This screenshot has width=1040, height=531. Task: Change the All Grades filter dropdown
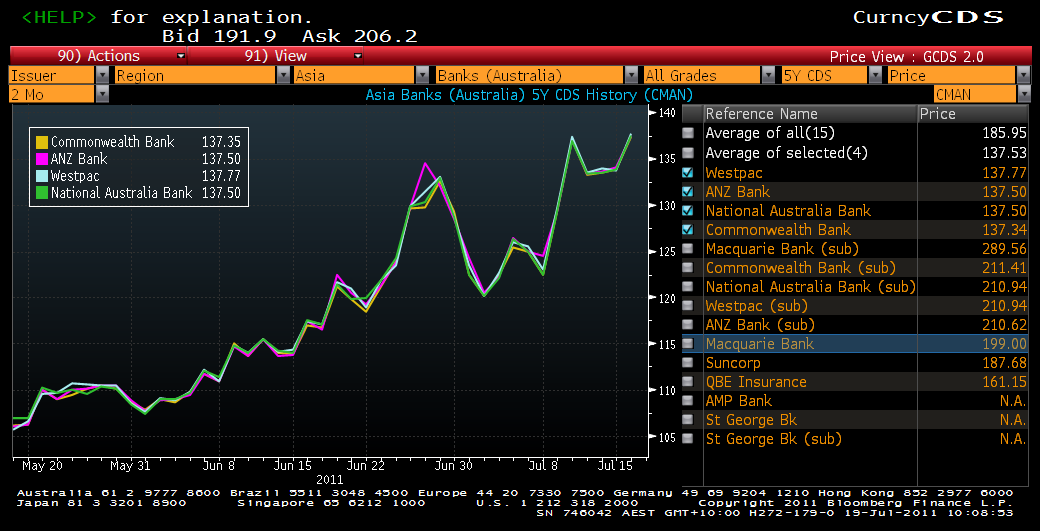(767, 75)
